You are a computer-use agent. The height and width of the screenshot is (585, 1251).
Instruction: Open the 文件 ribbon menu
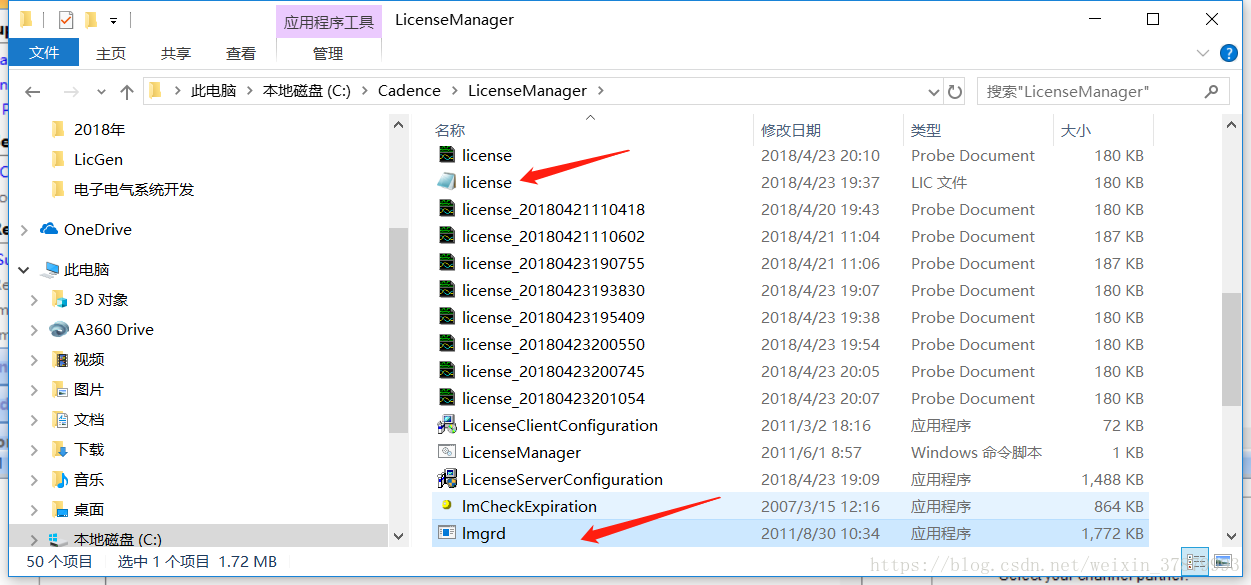pyautogui.click(x=44, y=53)
